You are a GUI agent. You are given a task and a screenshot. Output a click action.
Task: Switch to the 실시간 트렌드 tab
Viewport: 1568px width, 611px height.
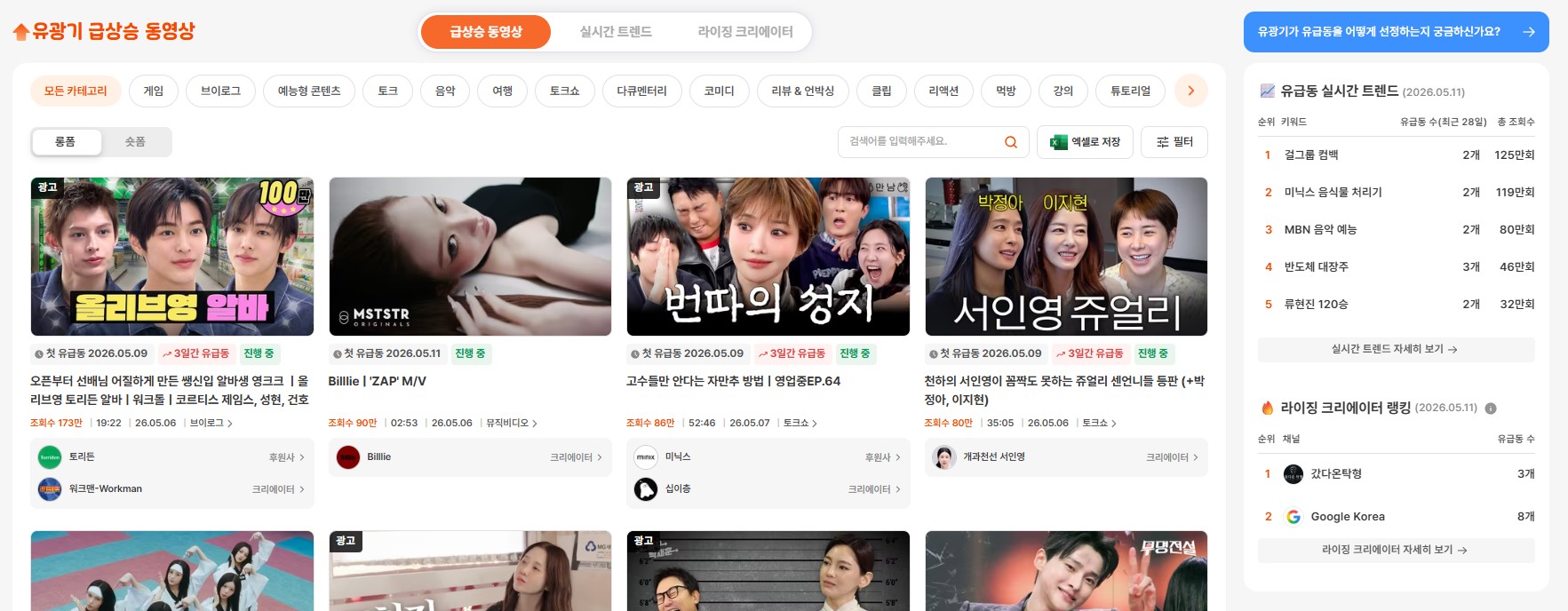click(x=616, y=32)
